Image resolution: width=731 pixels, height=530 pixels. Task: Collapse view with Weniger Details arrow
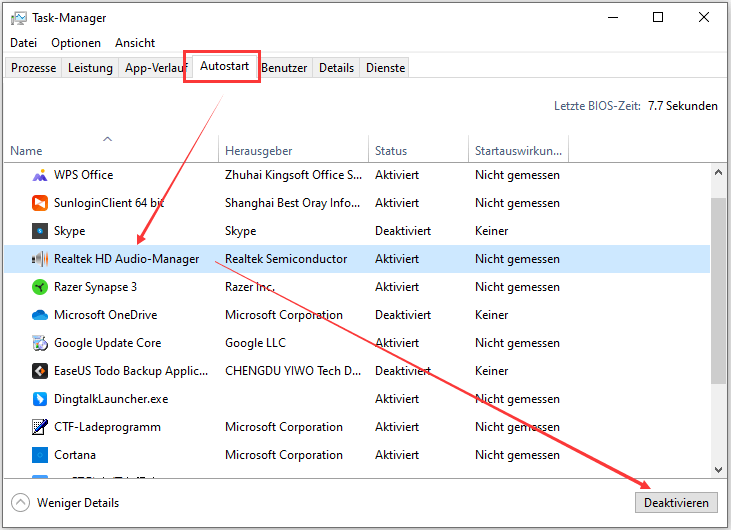point(20,503)
